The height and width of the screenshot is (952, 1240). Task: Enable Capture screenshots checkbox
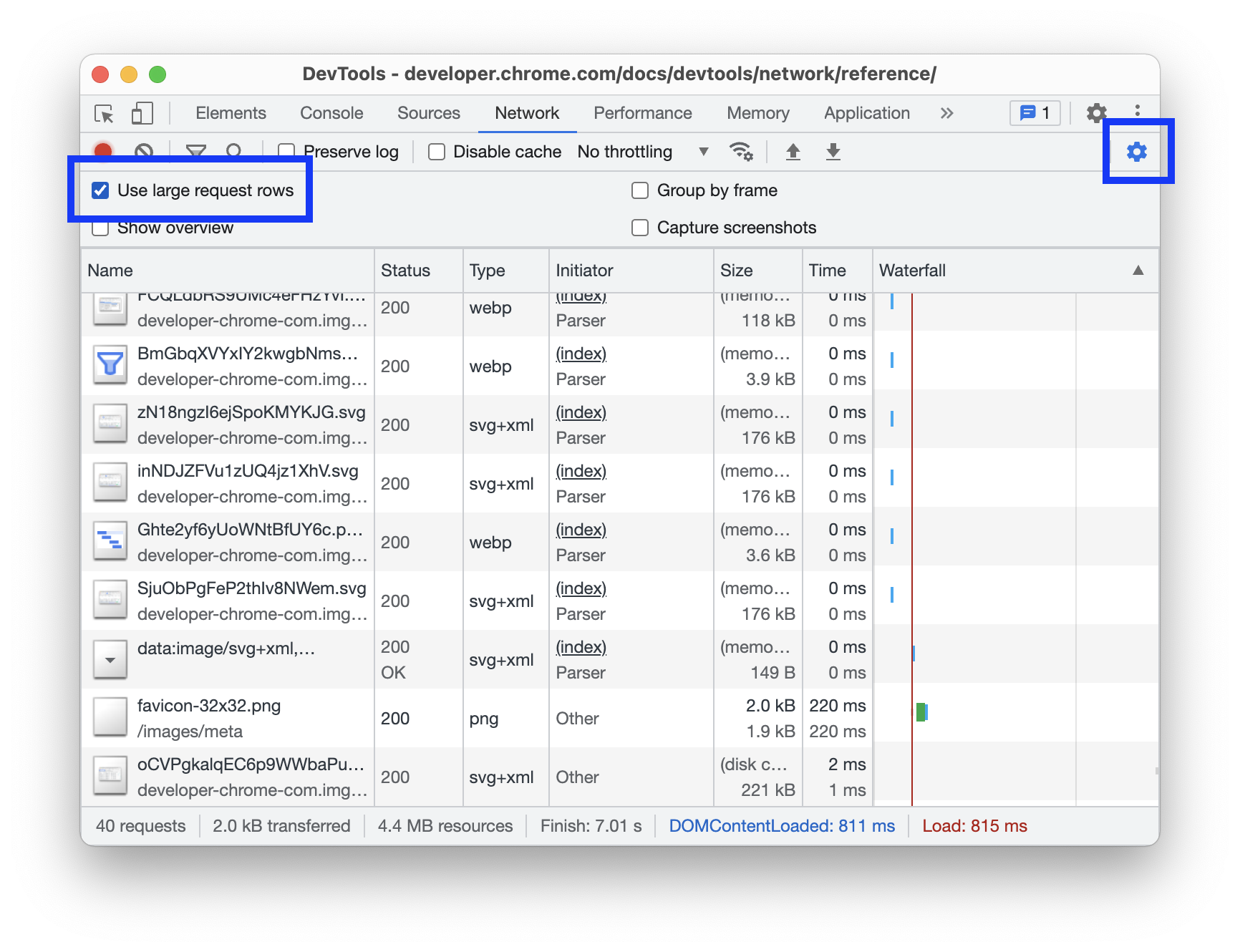click(x=640, y=228)
